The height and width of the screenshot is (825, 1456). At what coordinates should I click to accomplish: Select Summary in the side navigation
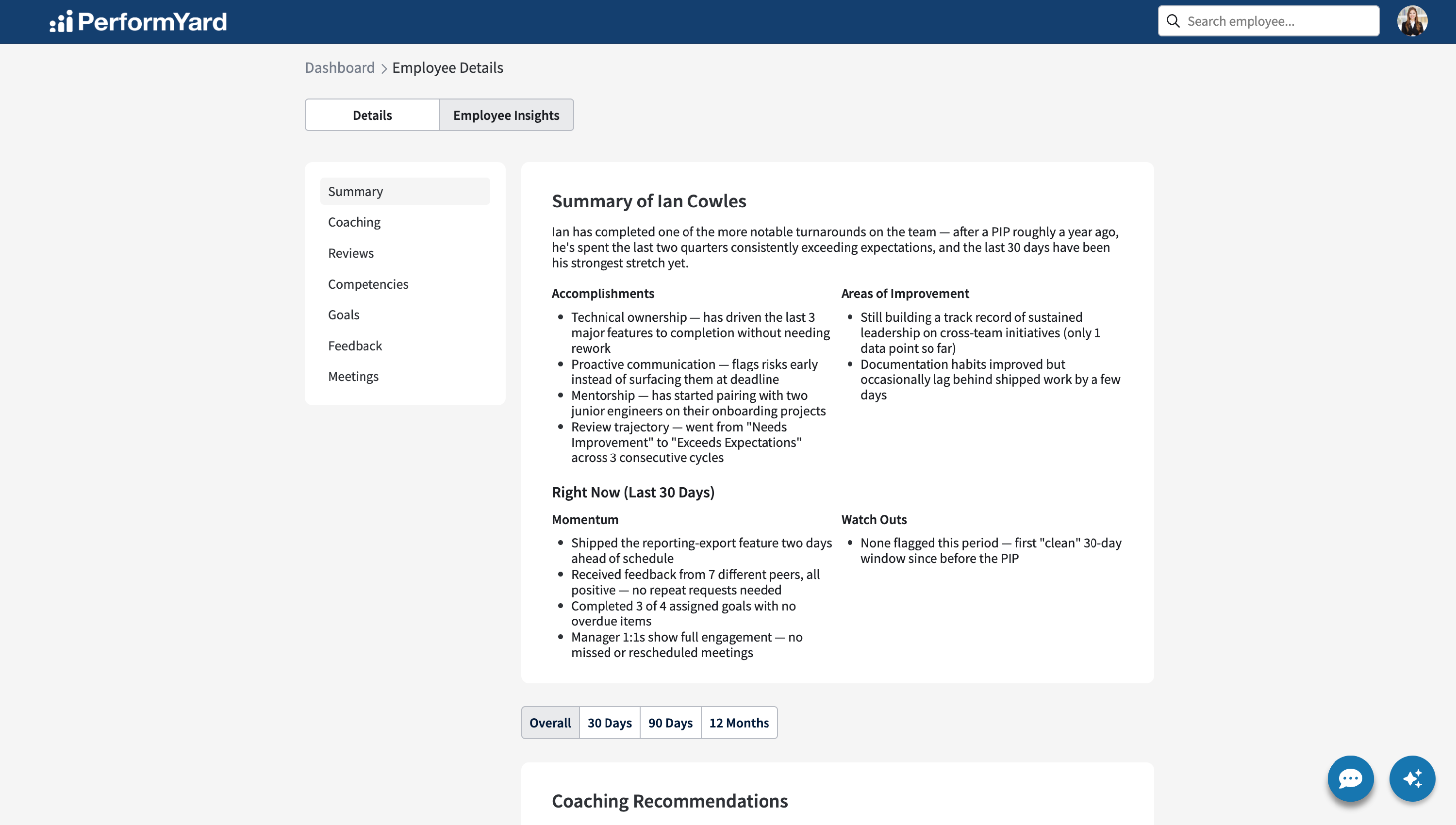point(404,192)
